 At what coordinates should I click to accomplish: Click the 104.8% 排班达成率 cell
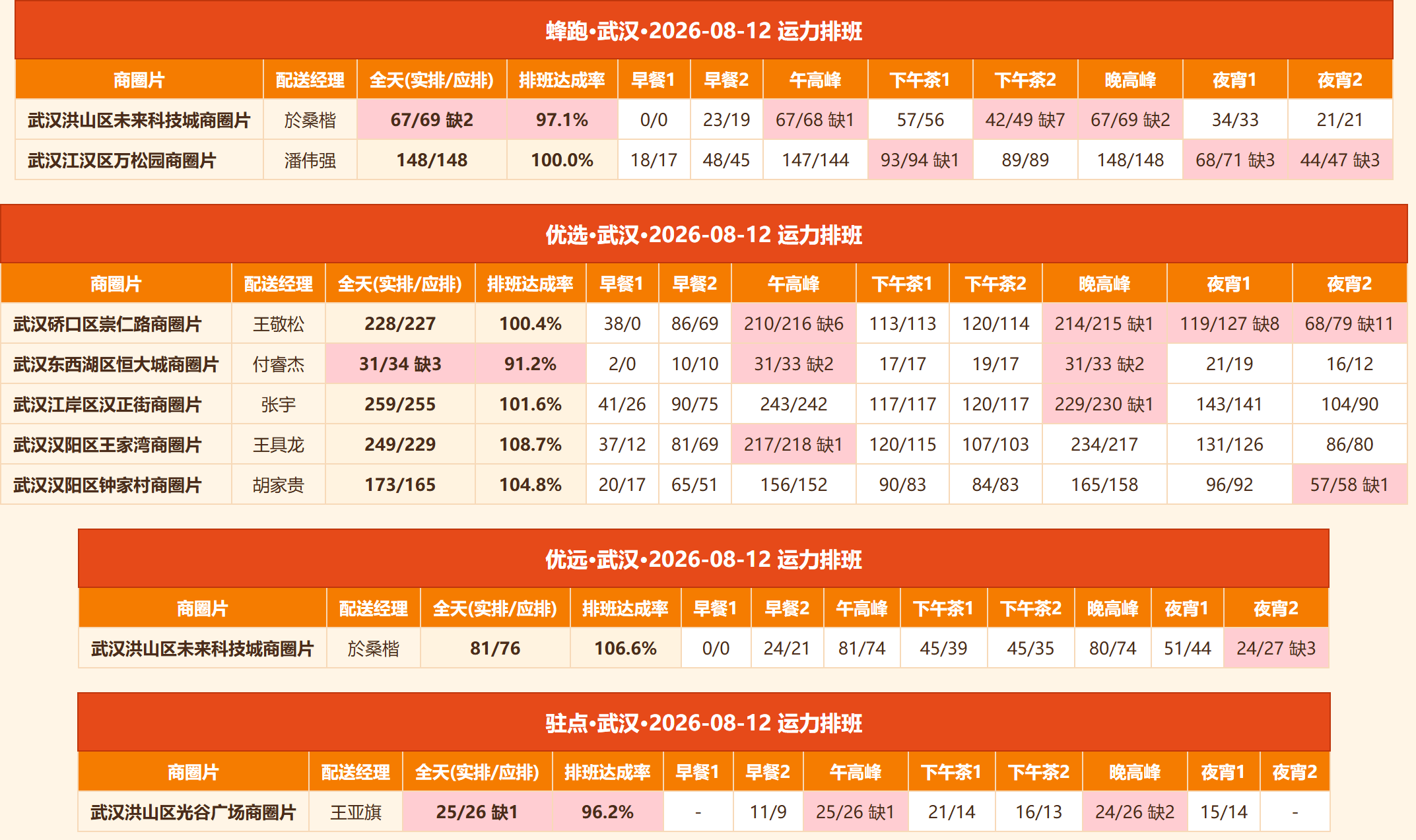(x=531, y=485)
